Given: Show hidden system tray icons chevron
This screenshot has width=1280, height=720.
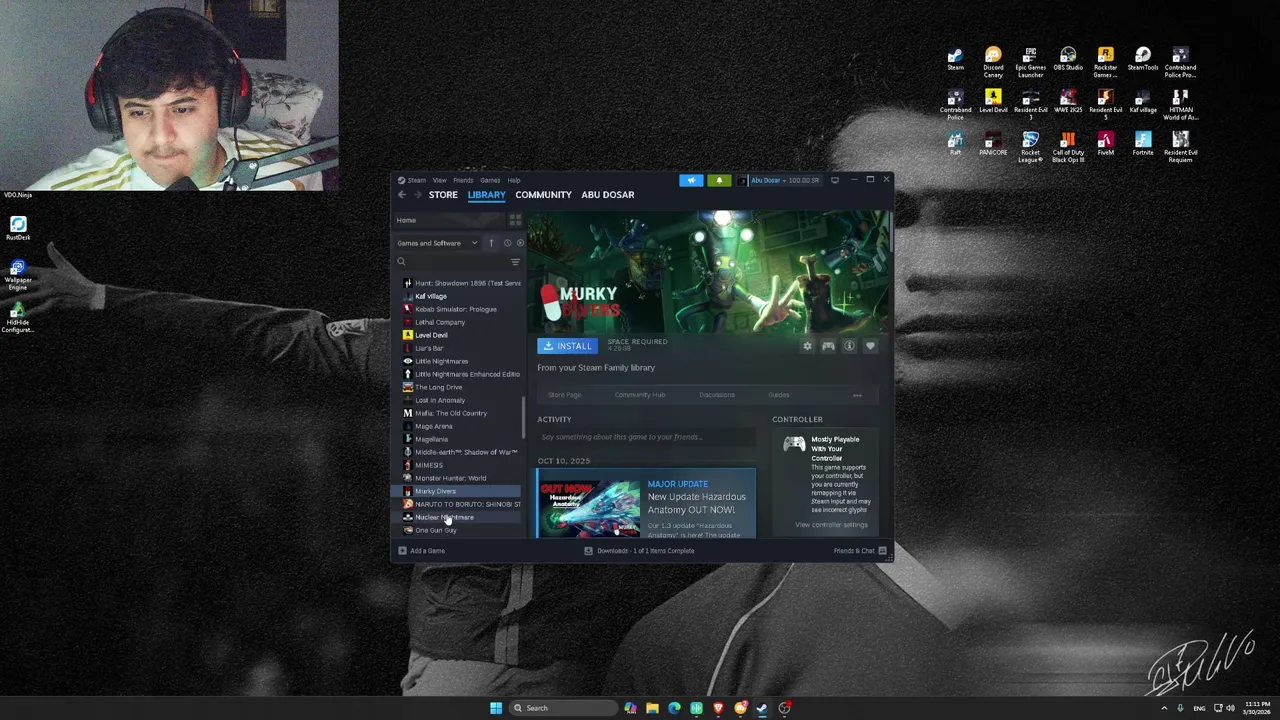Looking at the screenshot, I should point(1164,708).
